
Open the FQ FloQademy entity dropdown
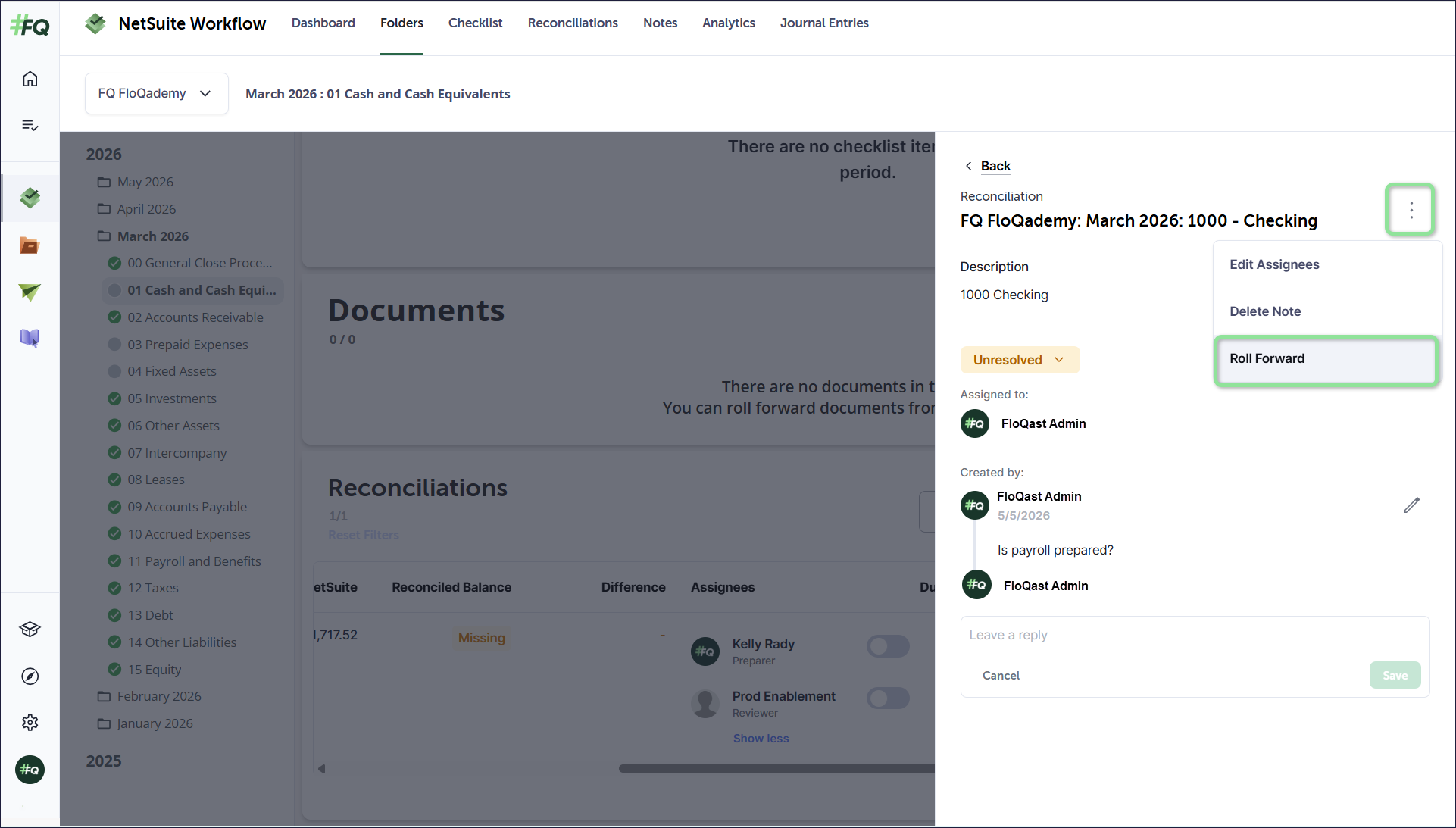click(x=156, y=93)
